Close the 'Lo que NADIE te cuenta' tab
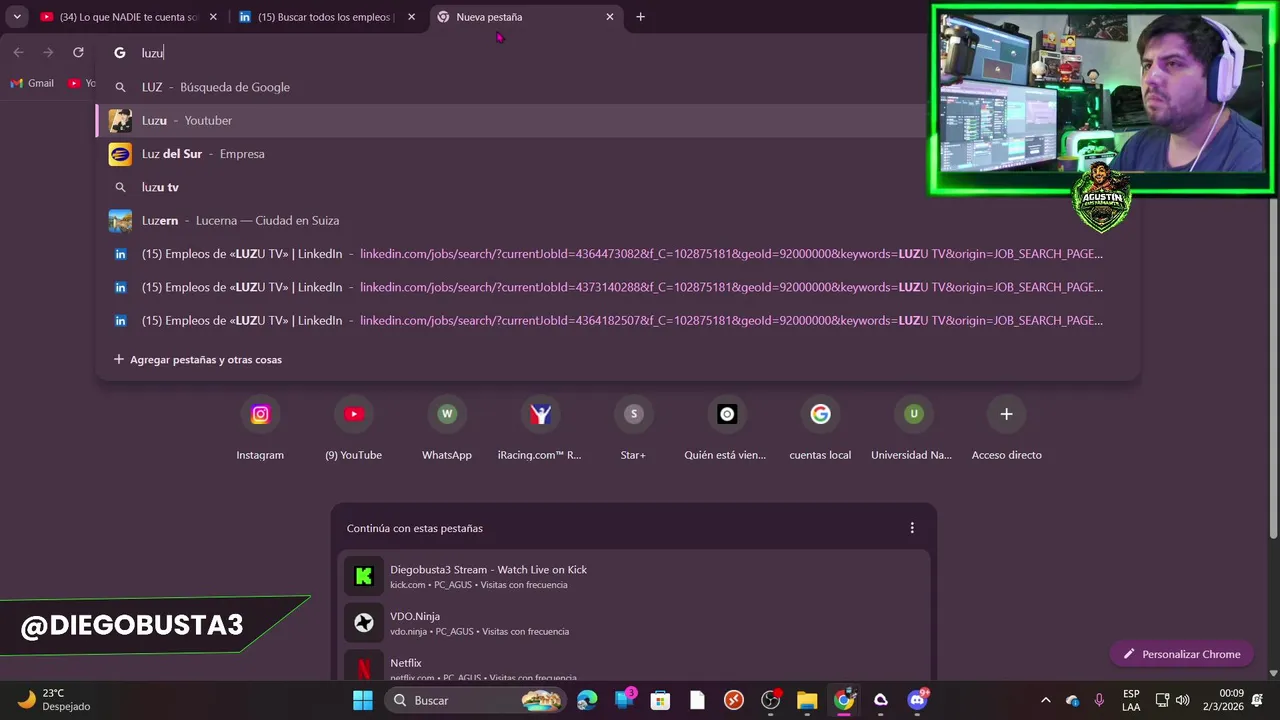 [x=213, y=17]
